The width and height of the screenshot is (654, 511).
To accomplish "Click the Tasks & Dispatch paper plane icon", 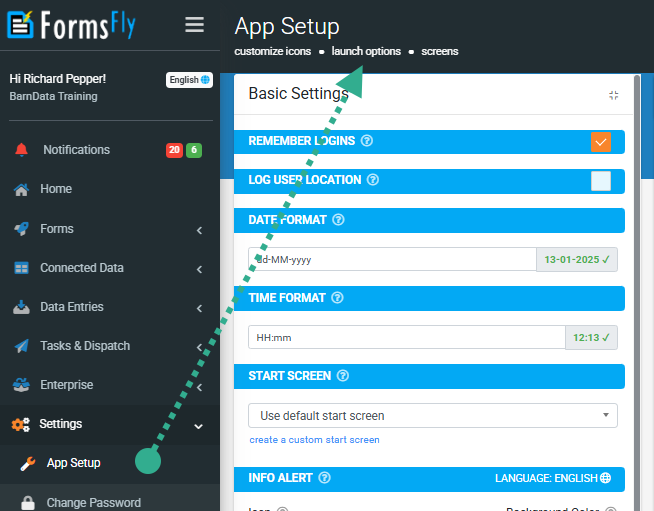I will pos(21,346).
